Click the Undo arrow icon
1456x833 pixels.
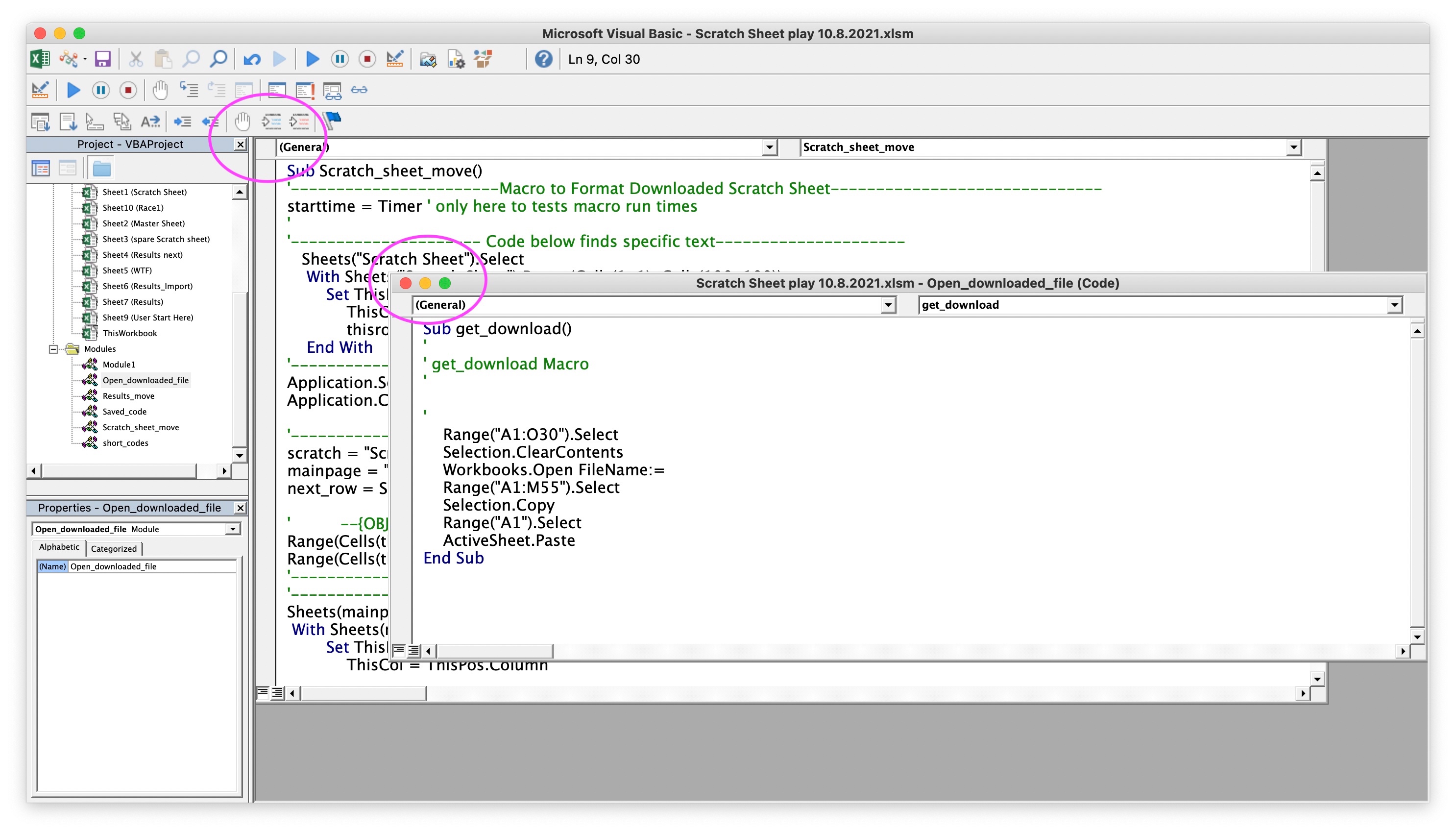pos(252,59)
